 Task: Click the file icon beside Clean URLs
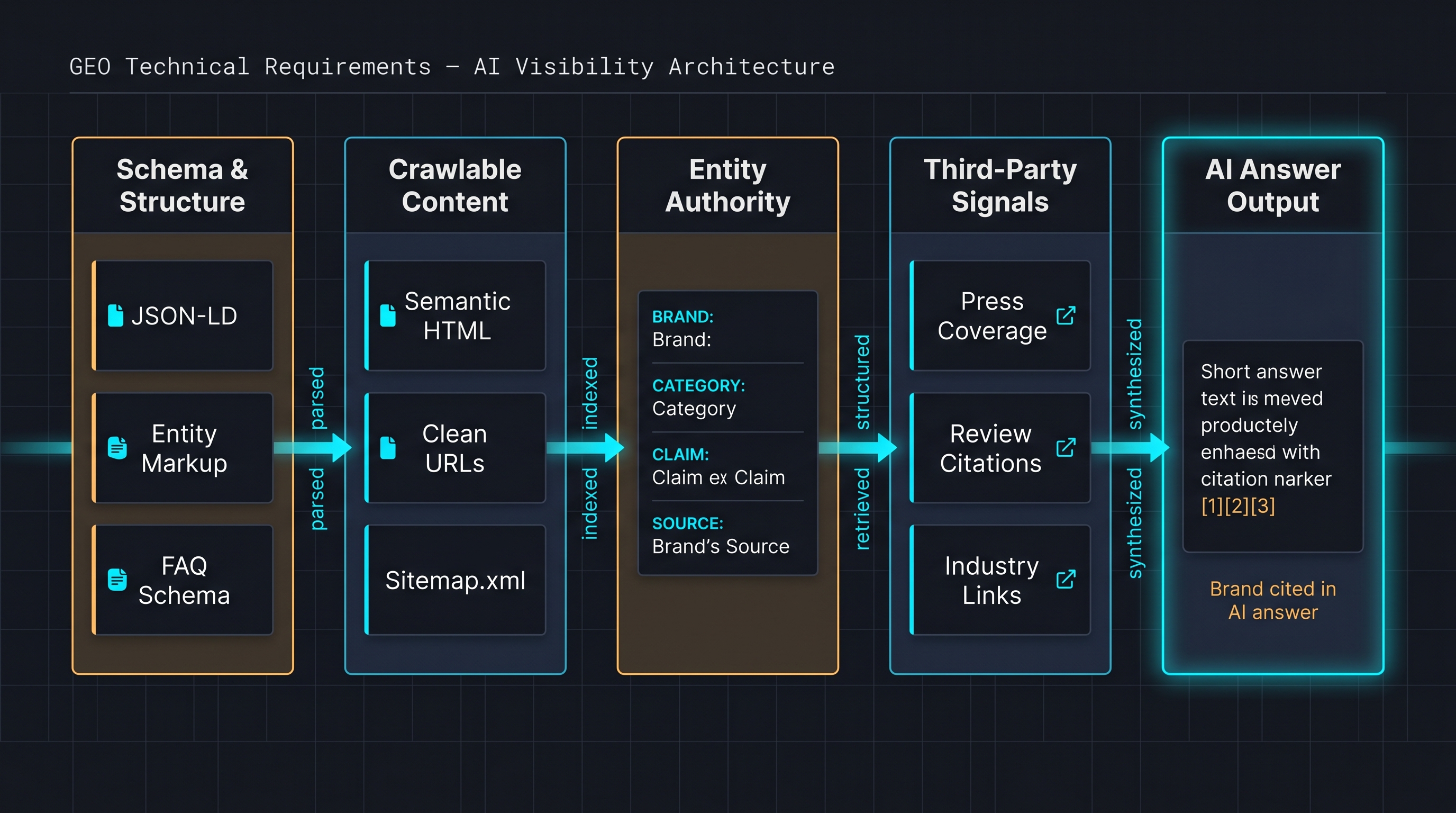(x=388, y=448)
